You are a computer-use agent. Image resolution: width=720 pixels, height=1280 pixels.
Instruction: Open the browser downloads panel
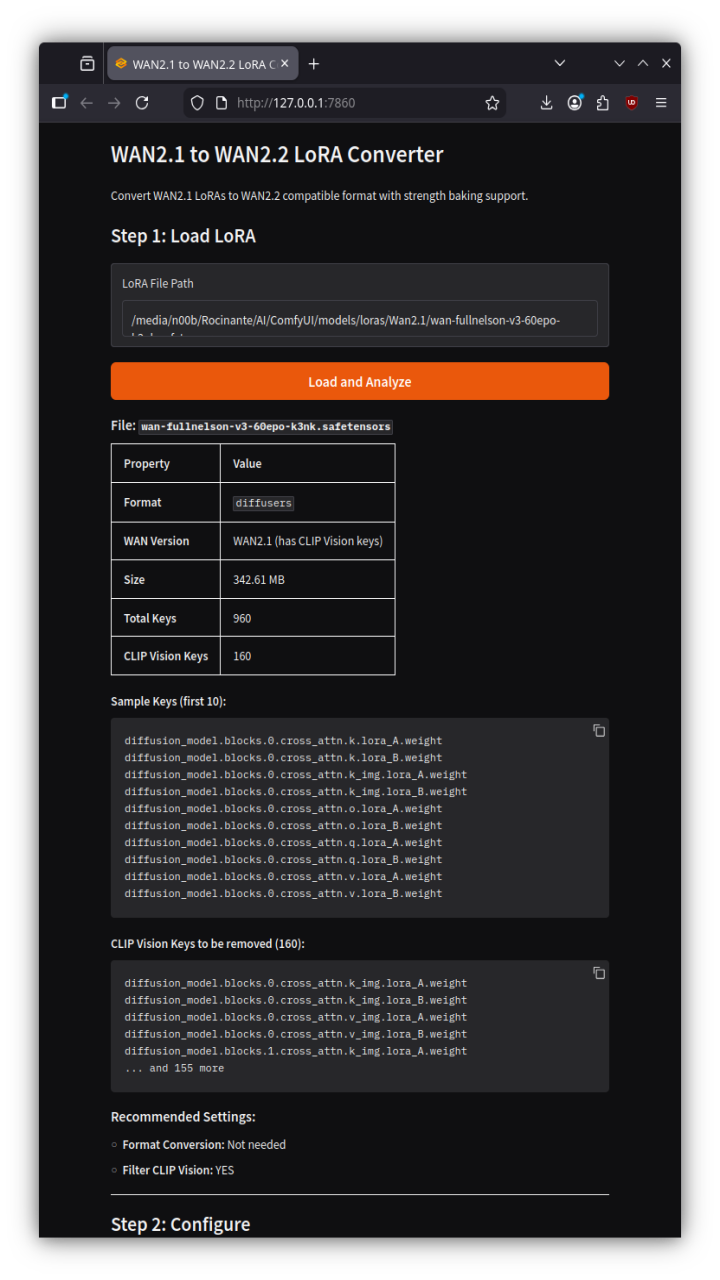point(546,103)
